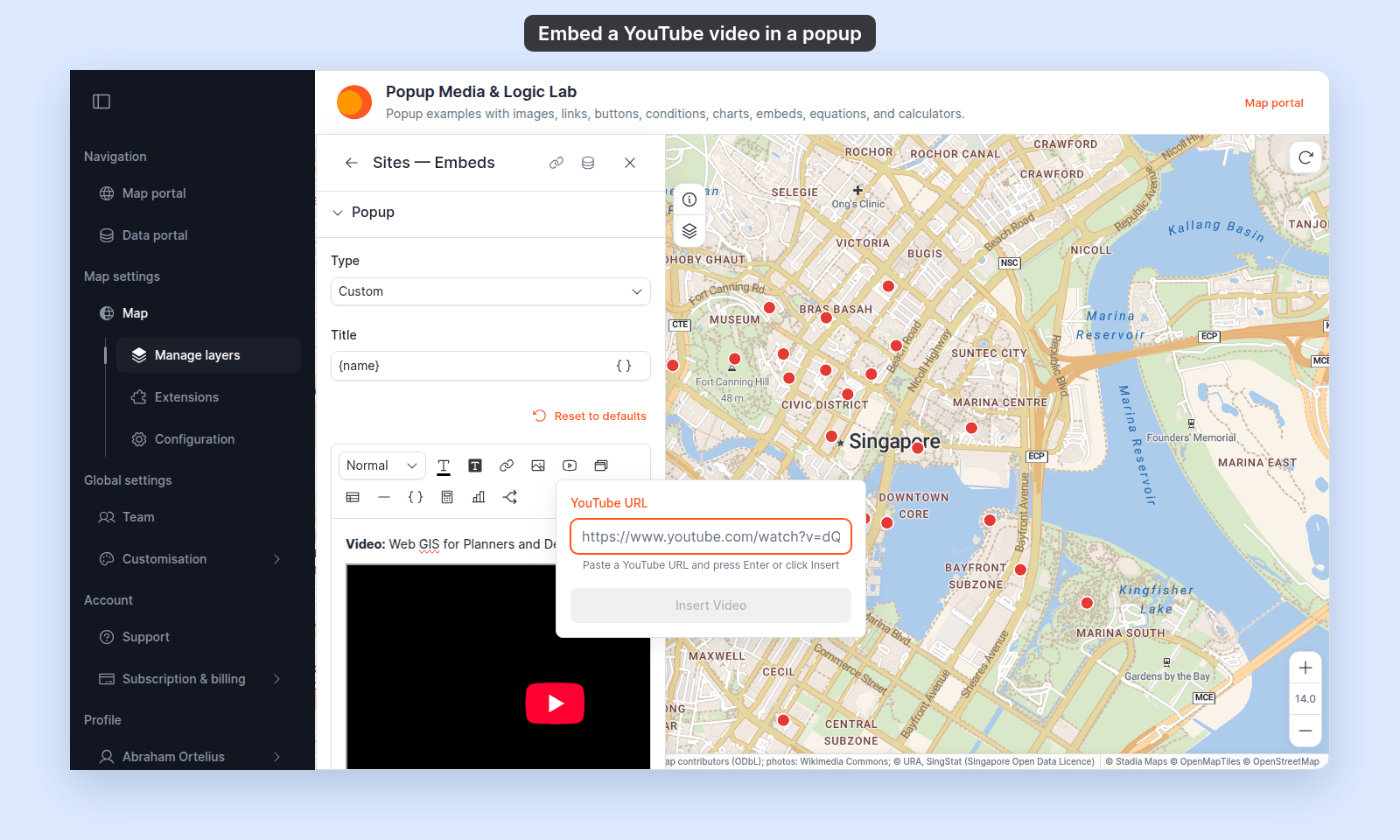Click the copy link icon beside Sites — Embeds
The image size is (1400, 840).
click(x=556, y=163)
